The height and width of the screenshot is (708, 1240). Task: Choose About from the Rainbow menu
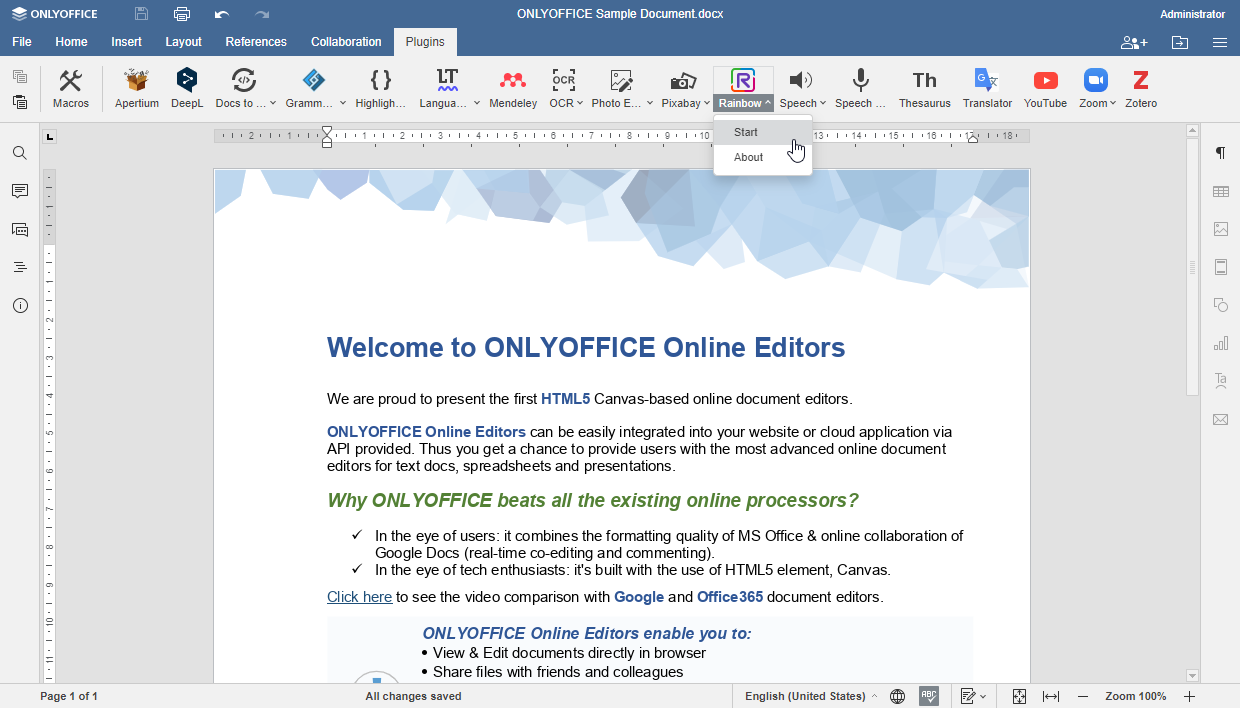tap(763, 157)
